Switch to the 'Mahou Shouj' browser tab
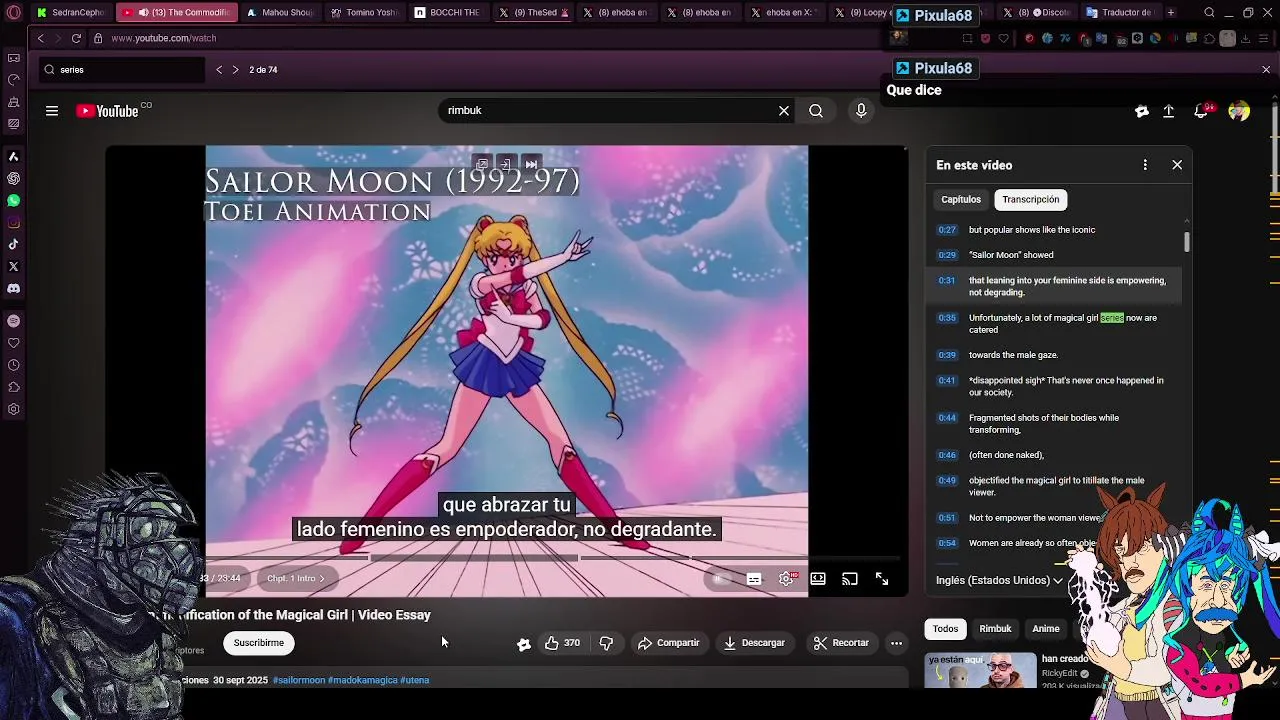The image size is (1280, 720). [279, 13]
